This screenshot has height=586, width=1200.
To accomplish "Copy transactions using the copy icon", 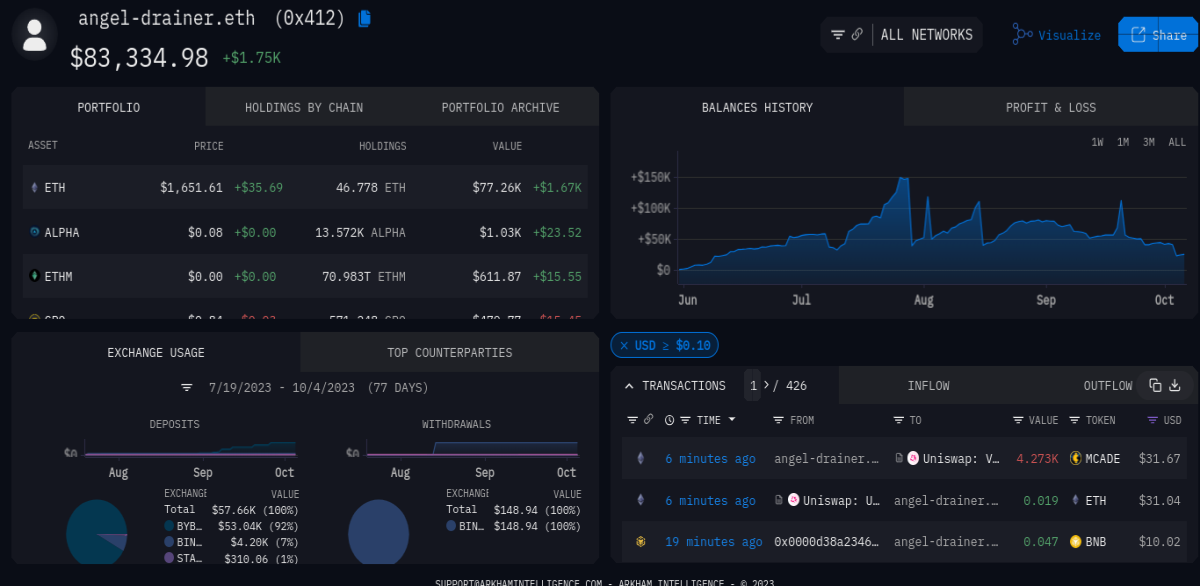I will 1155,385.
